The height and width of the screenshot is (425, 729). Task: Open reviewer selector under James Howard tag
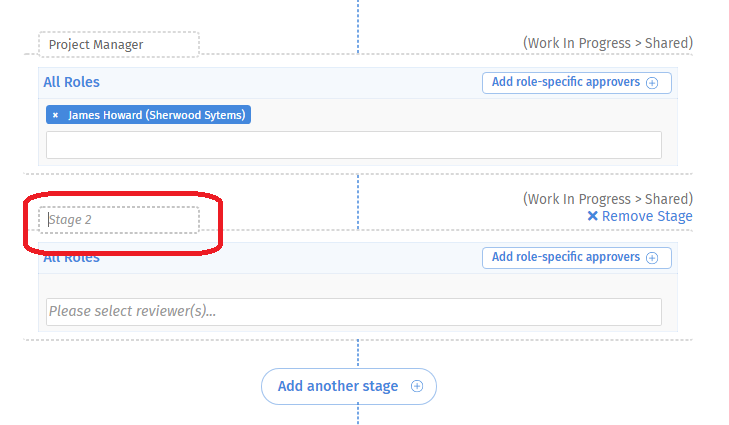coord(354,145)
